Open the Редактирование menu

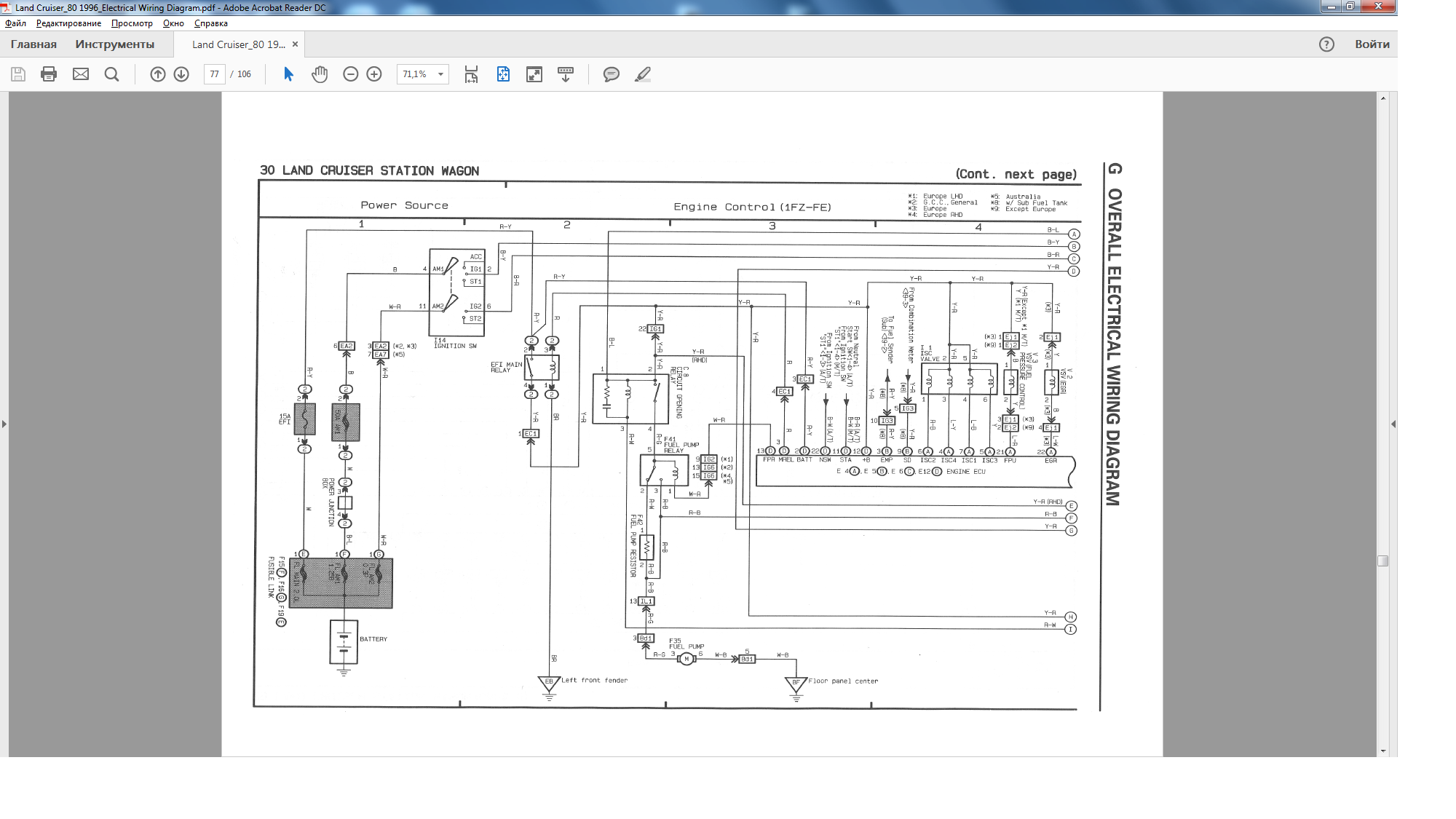click(x=68, y=23)
